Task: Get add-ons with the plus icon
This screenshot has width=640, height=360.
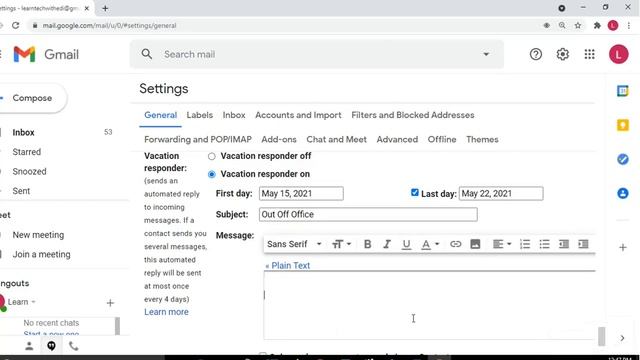Action: pos(622,247)
